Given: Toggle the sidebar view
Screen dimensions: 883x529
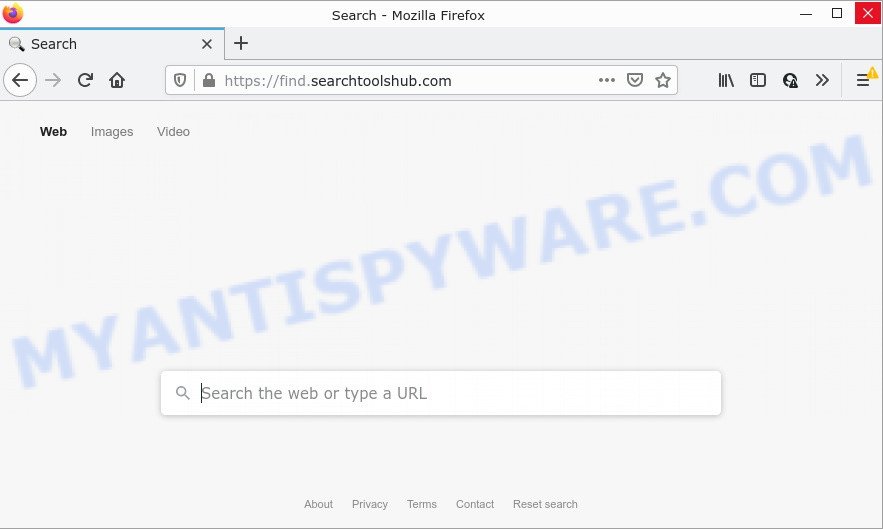Looking at the screenshot, I should [758, 81].
